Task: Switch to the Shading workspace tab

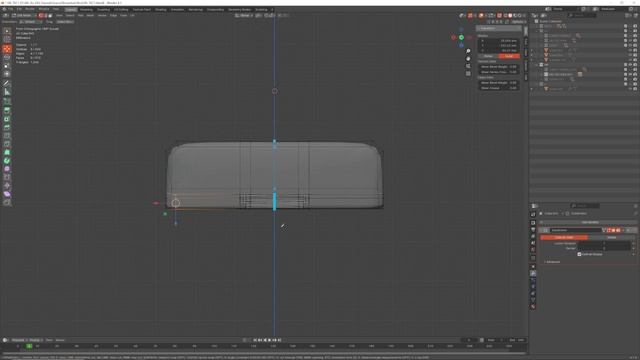Action: [x=160, y=9]
